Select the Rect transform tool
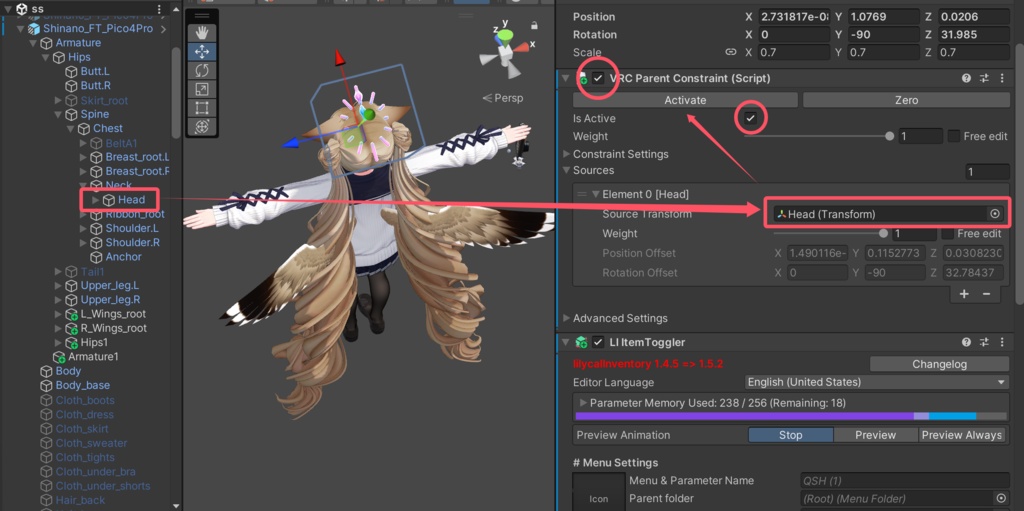Image resolution: width=1024 pixels, height=511 pixels. point(202,108)
